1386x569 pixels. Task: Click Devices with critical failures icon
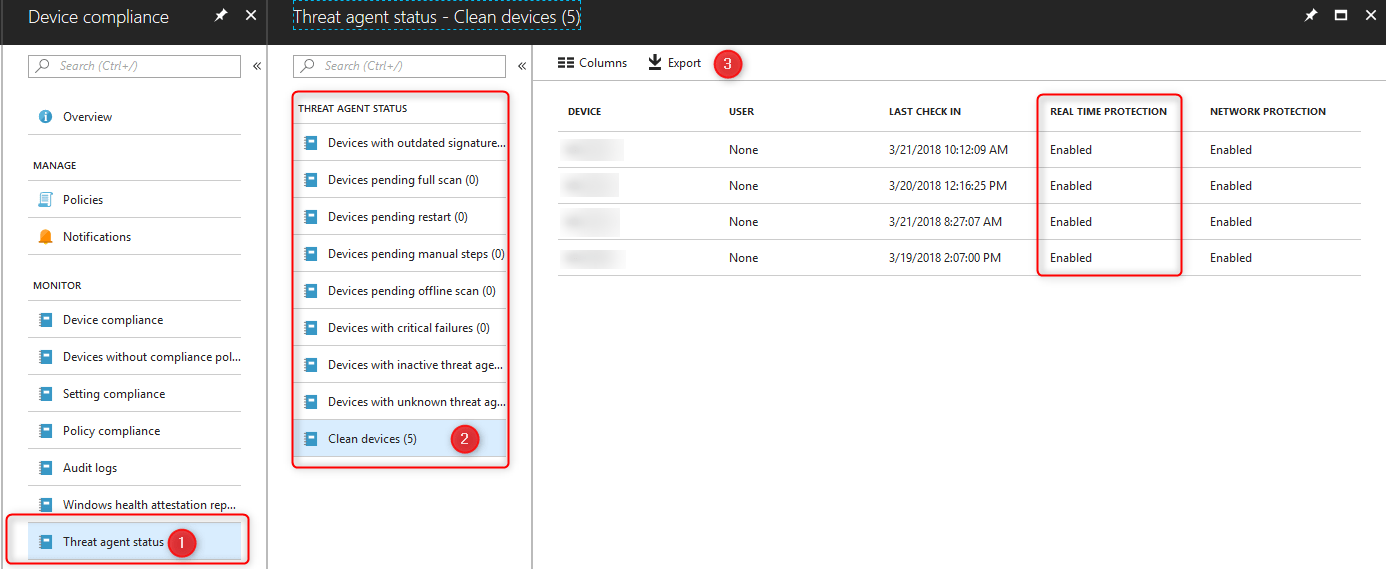pyautogui.click(x=310, y=328)
